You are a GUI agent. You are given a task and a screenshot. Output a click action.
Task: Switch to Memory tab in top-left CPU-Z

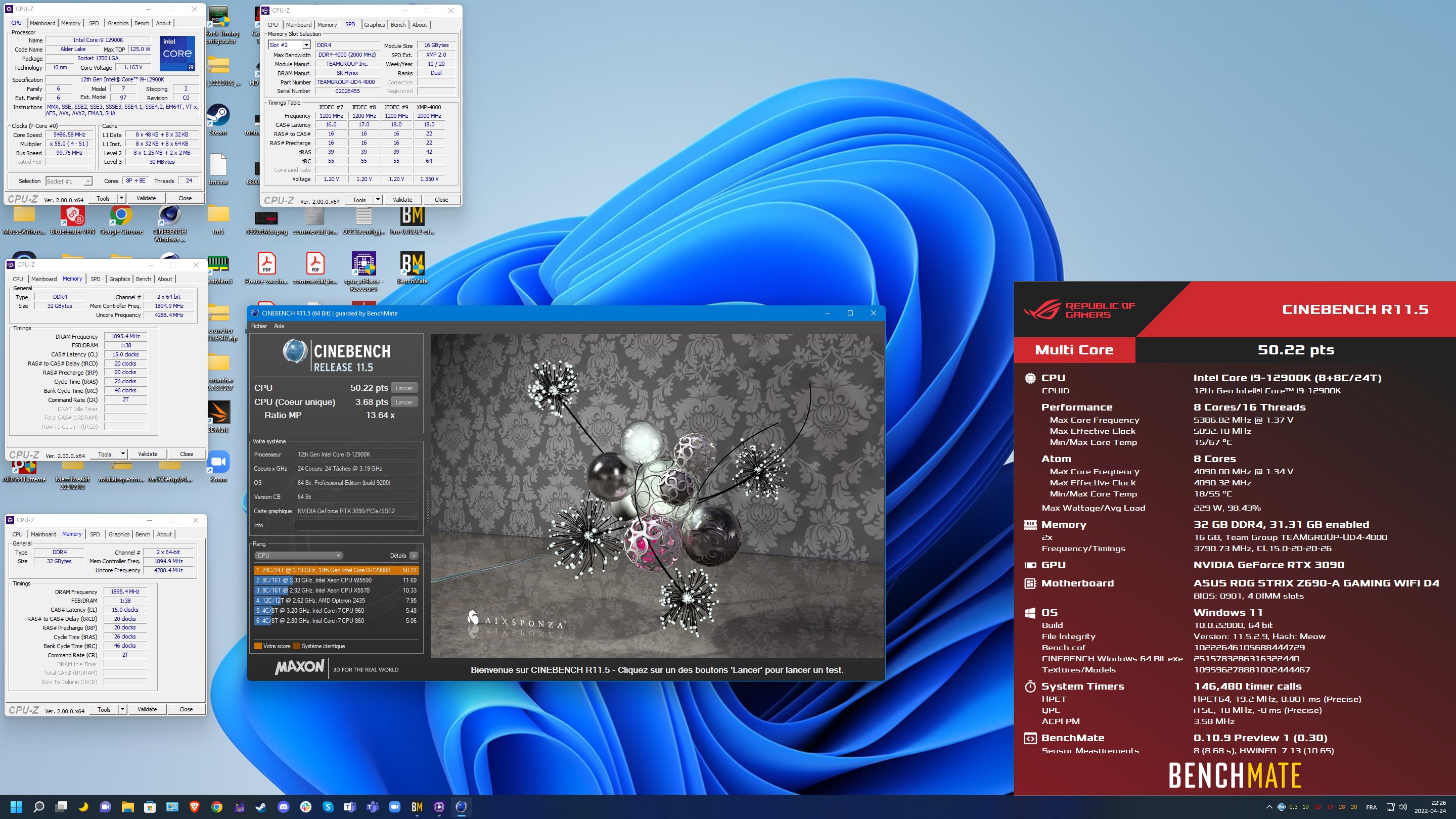[x=71, y=23]
